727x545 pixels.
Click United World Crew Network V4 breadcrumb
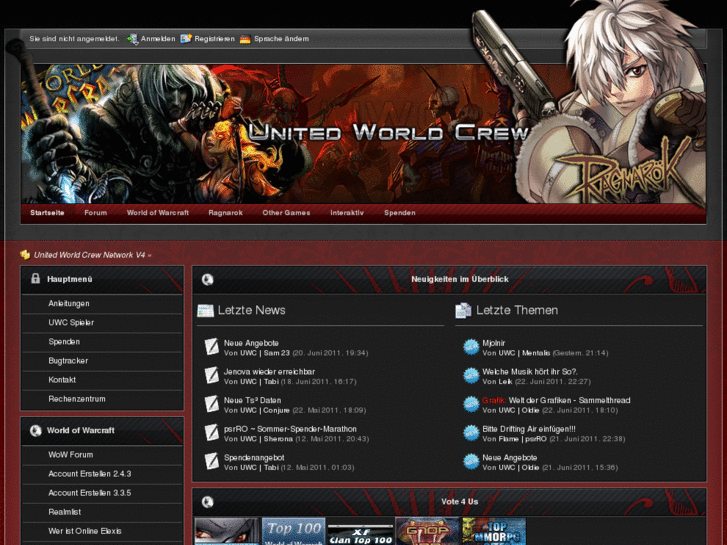pos(89,255)
